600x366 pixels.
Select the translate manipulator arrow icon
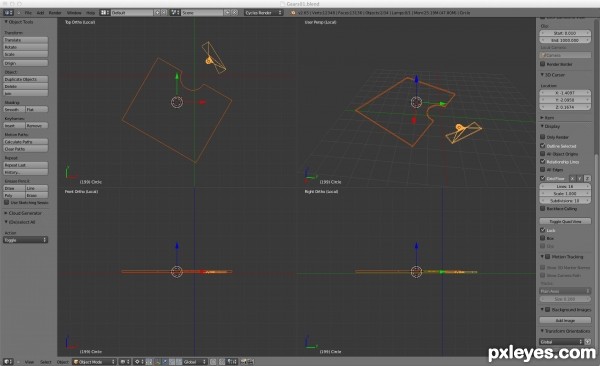[165, 361]
